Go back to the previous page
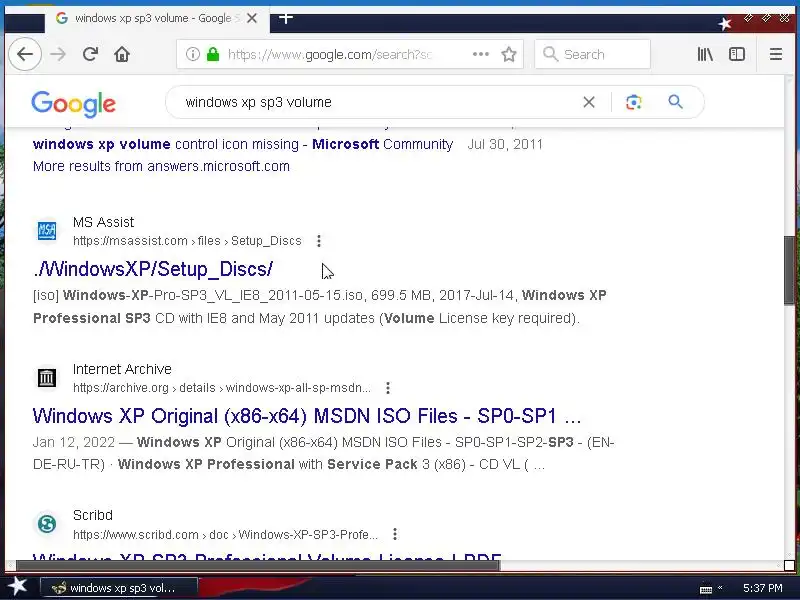Image resolution: width=800 pixels, height=600 pixels. [x=24, y=54]
